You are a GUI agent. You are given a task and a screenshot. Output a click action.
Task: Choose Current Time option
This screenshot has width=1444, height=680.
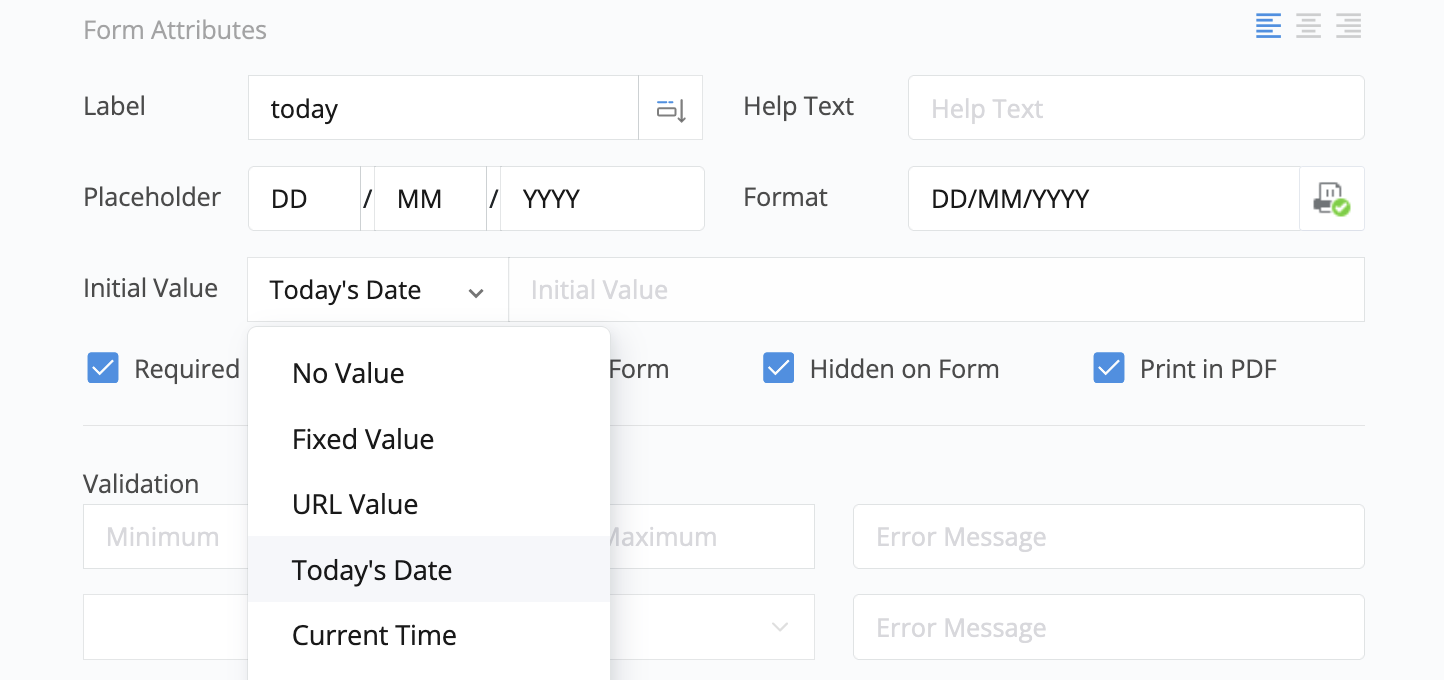374,636
